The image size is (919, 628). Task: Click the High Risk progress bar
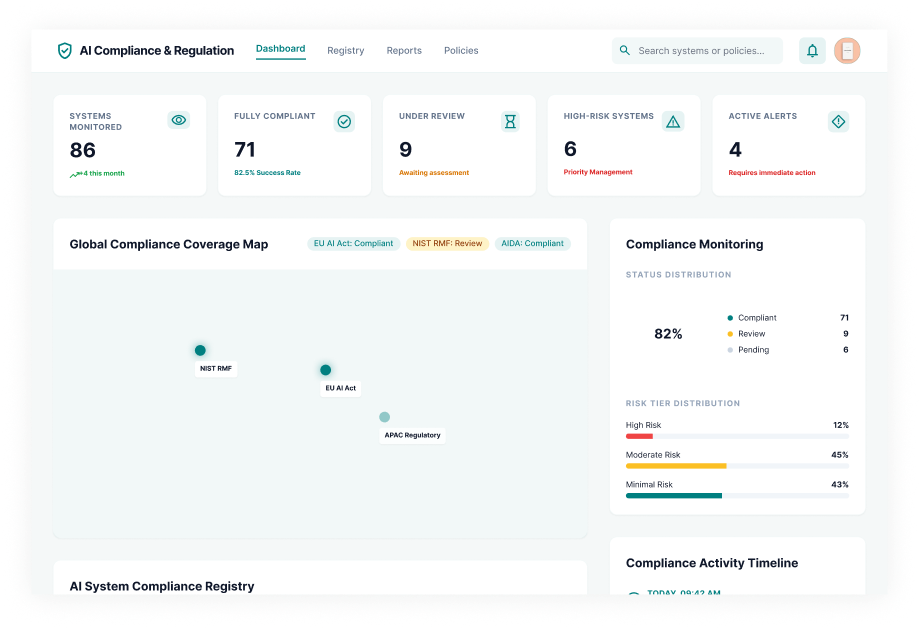tap(737, 436)
